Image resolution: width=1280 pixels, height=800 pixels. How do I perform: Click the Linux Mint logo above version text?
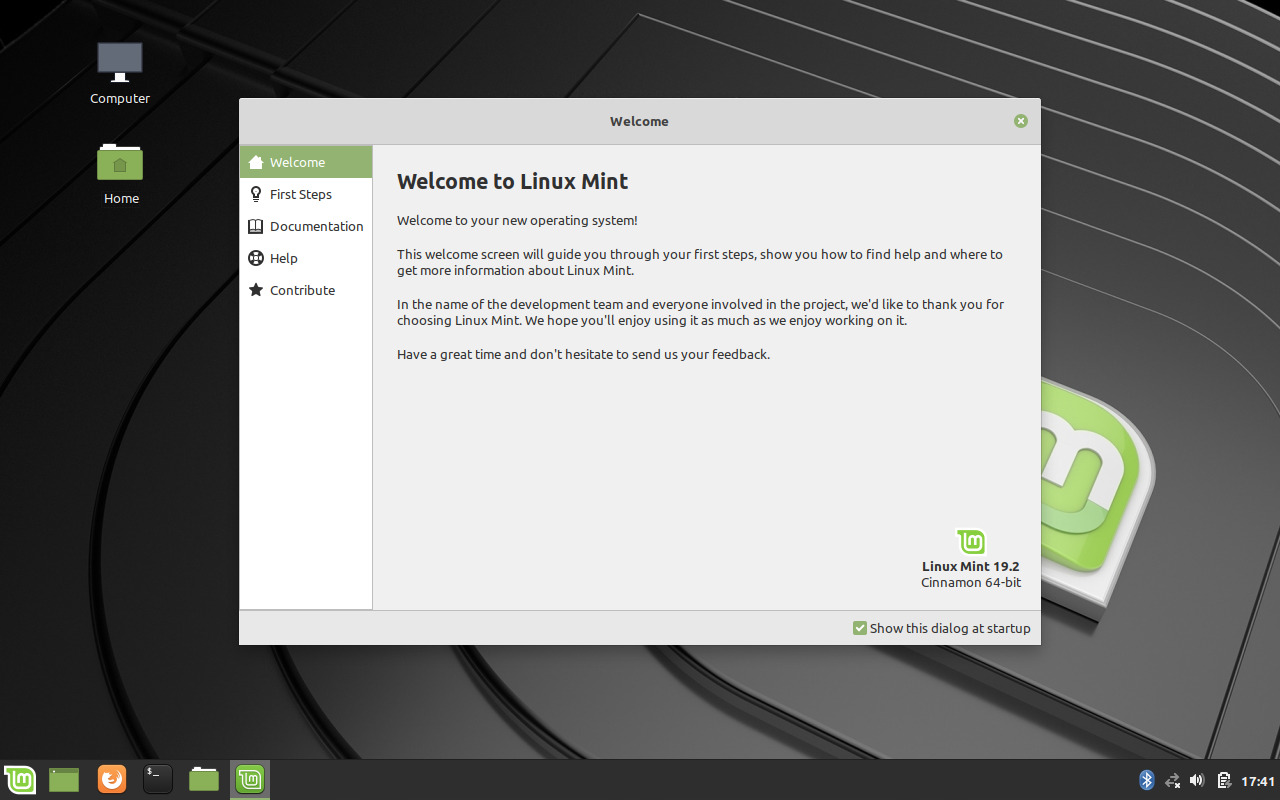(x=971, y=541)
